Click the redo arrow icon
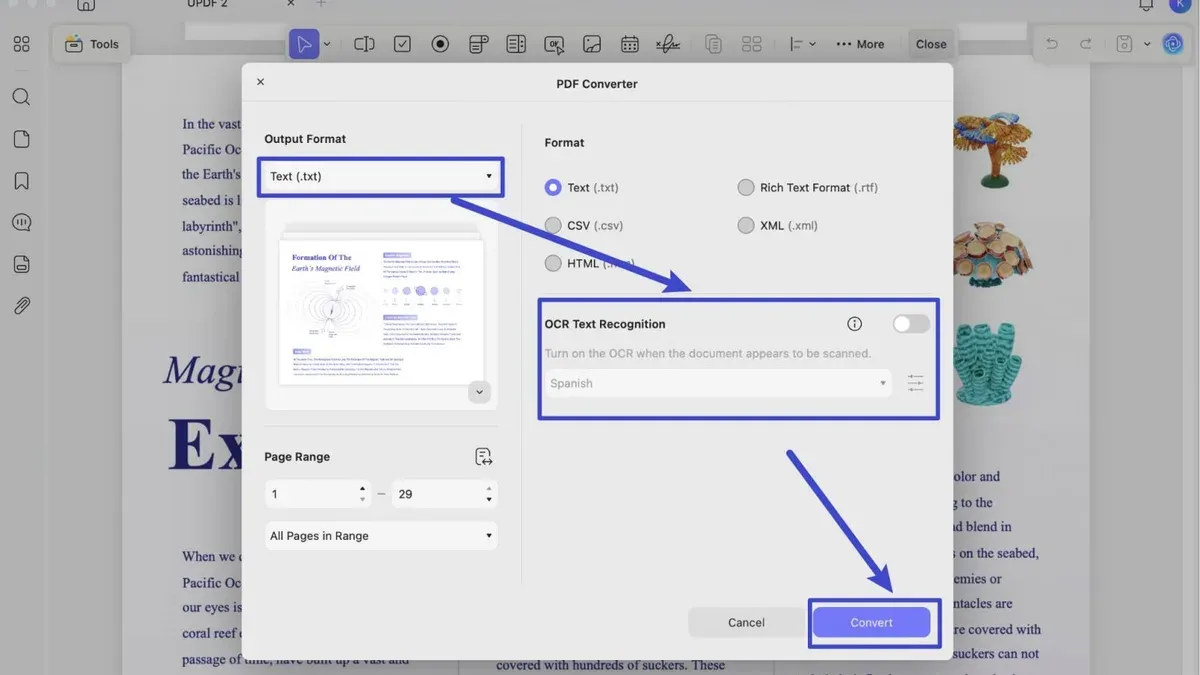Image resolution: width=1200 pixels, height=675 pixels. (x=1085, y=44)
